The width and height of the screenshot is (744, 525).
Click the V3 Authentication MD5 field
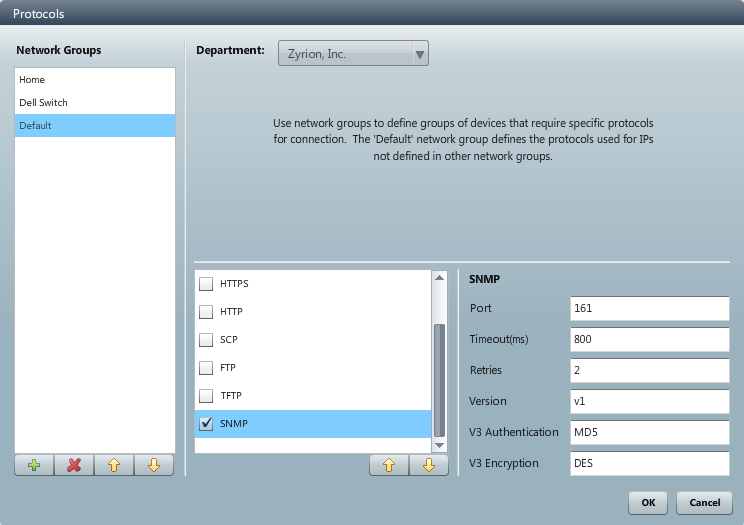[649, 432]
